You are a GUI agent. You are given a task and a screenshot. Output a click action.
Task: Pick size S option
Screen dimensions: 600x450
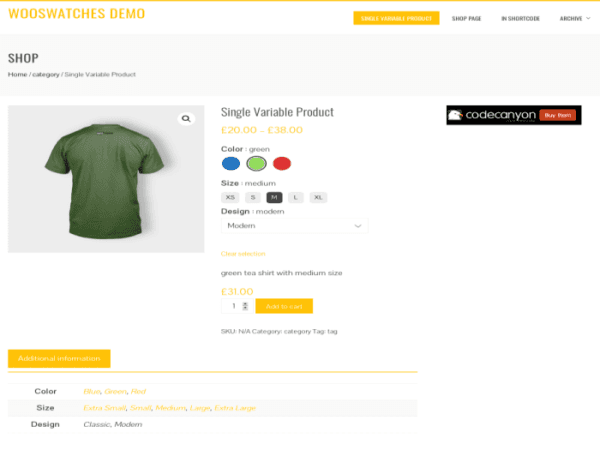(253, 197)
